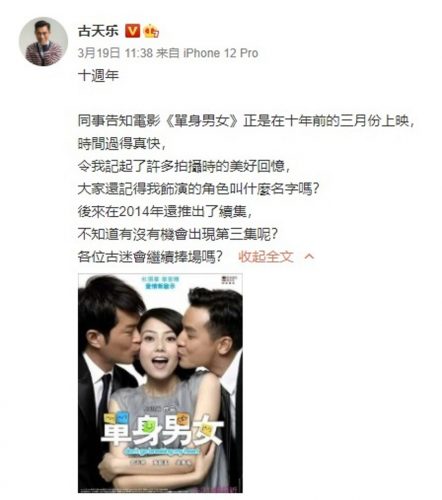Click the iPhone 12 Pro source link
The height and width of the screenshot is (500, 442).
221,53
